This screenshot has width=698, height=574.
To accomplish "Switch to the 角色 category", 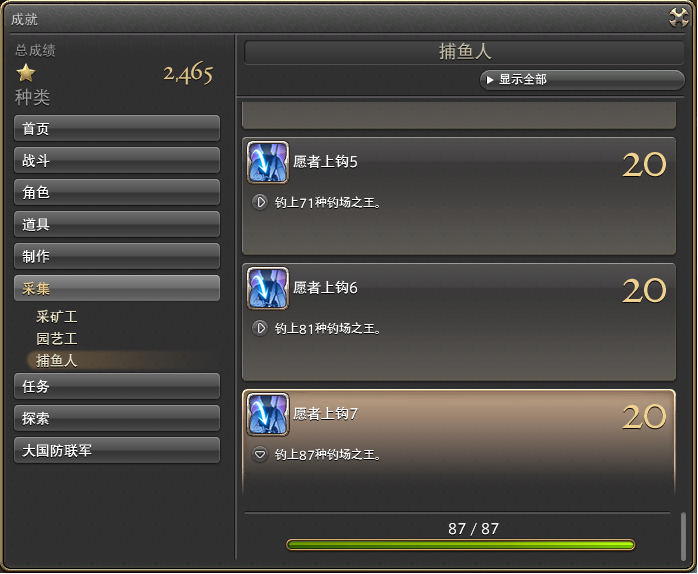I will [117, 192].
